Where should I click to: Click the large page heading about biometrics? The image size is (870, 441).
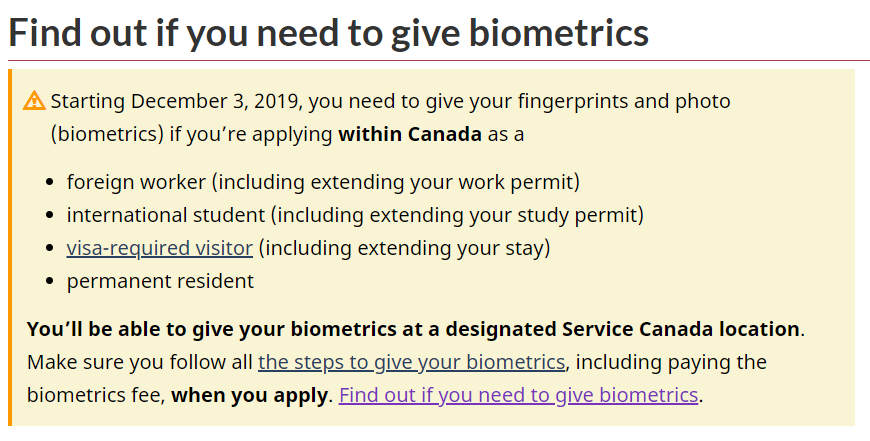pyautogui.click(x=328, y=32)
